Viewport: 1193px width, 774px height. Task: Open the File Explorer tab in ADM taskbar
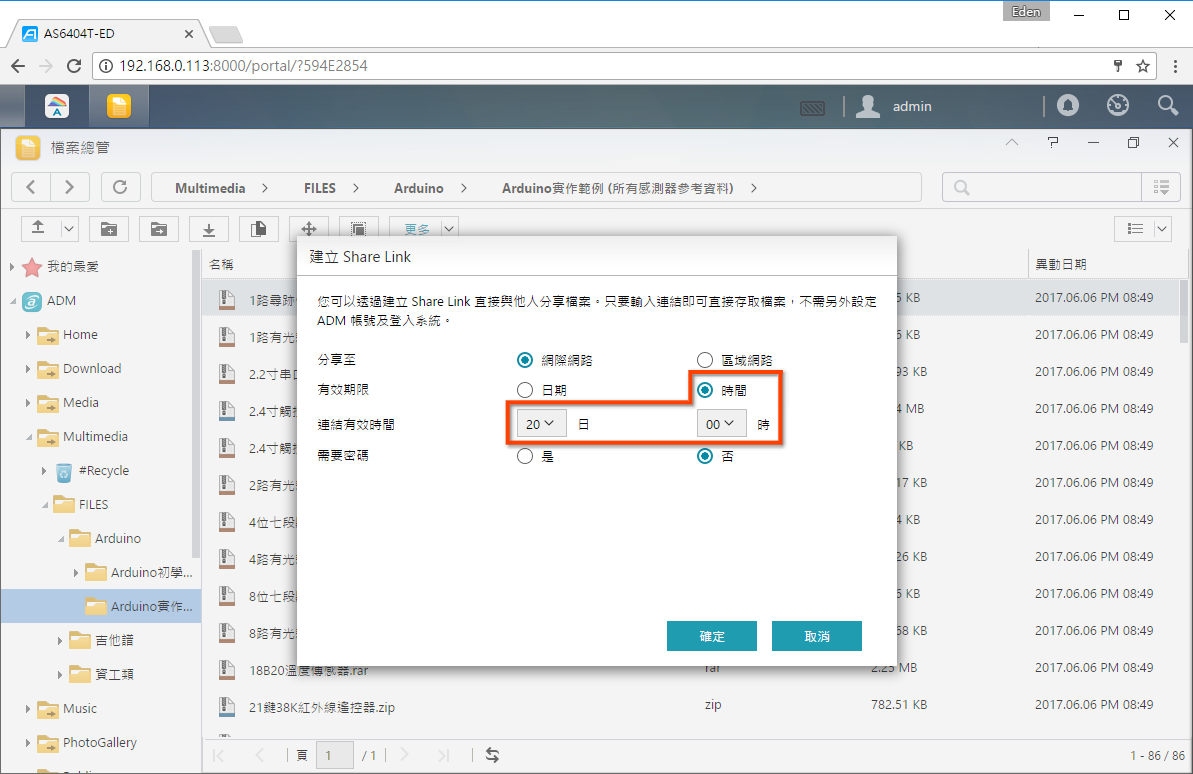(119, 107)
